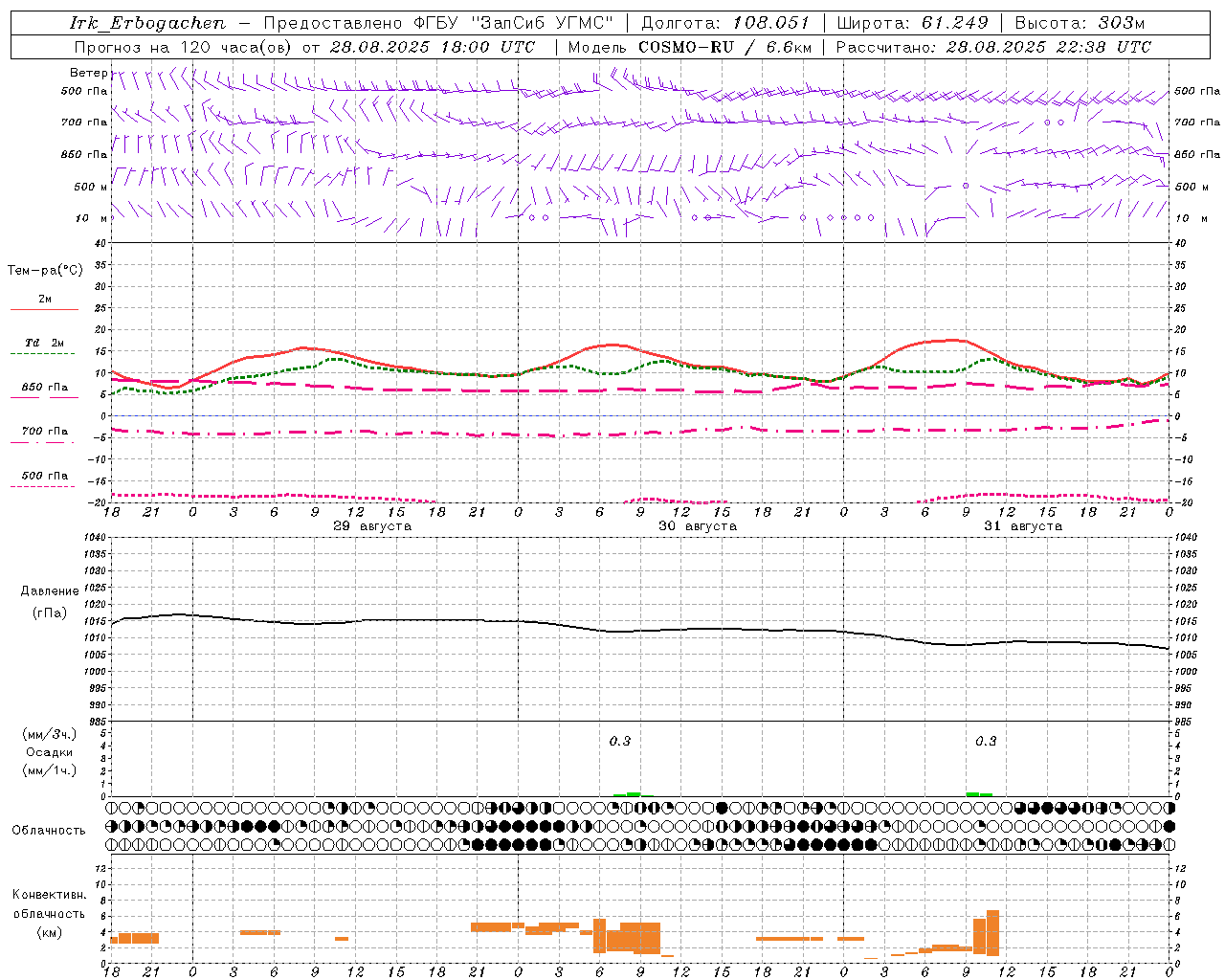Click the Тем-ра(°C) axis title
This screenshot has height=980, width=1225.
(x=45, y=271)
